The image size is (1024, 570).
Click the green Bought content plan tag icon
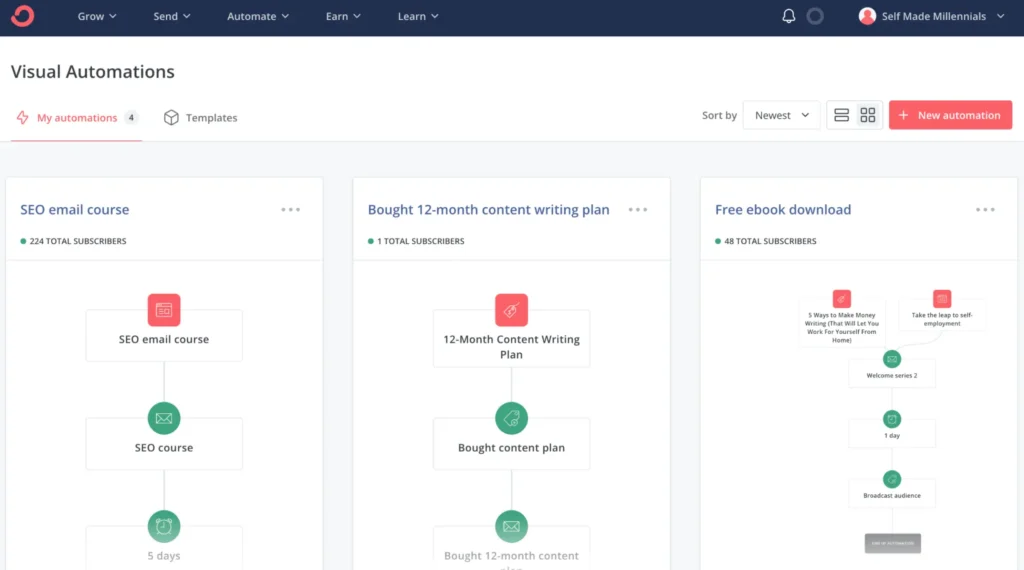(511, 418)
